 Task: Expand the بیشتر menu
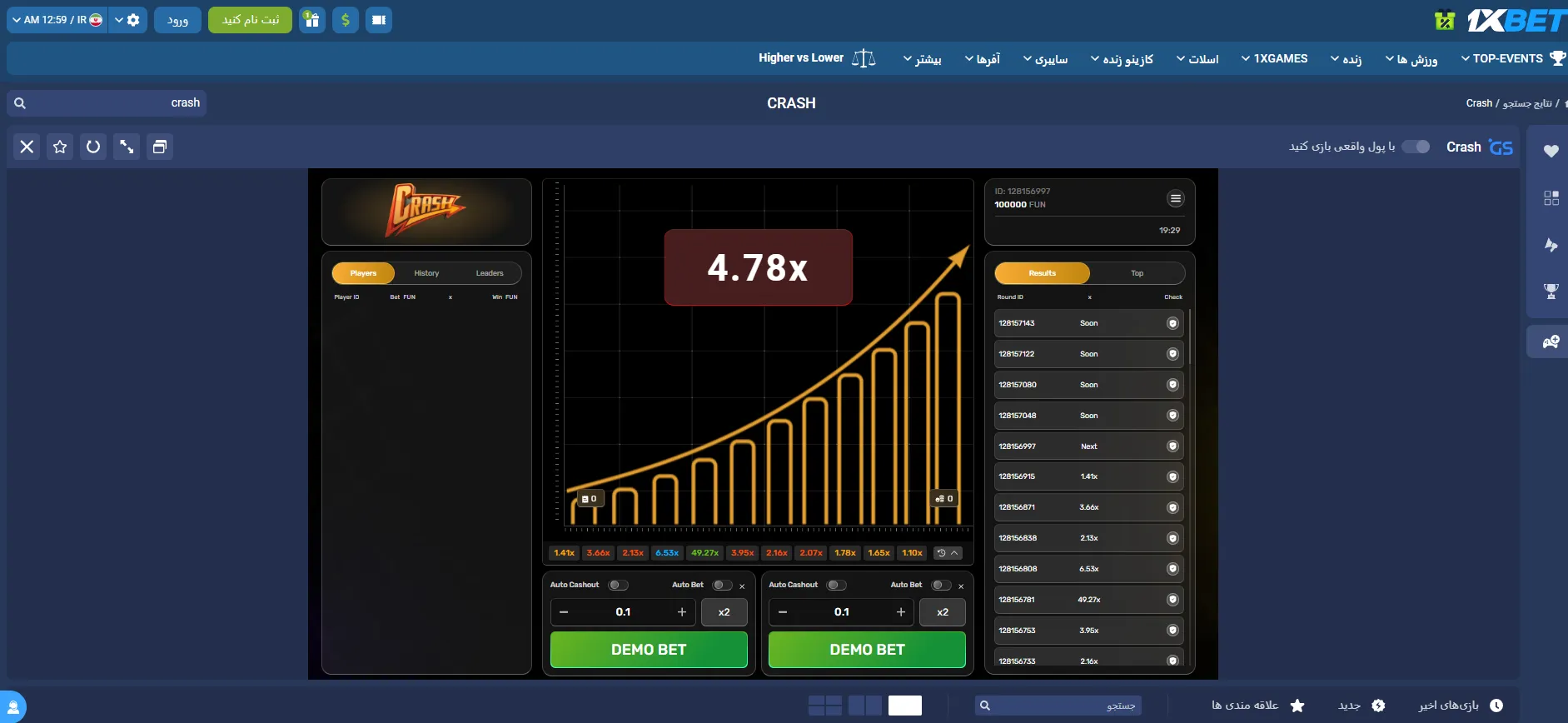(x=923, y=59)
